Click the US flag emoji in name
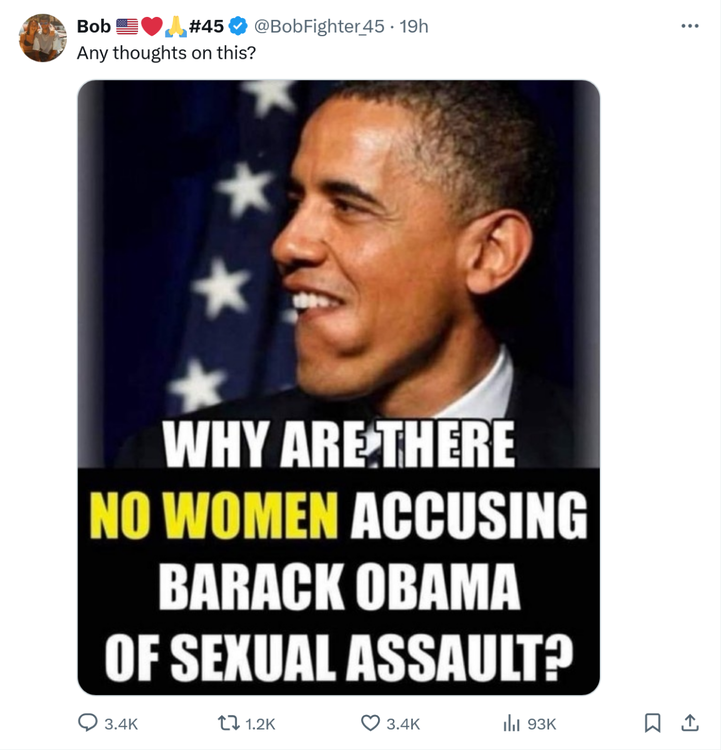721x750 pixels. tap(127, 27)
